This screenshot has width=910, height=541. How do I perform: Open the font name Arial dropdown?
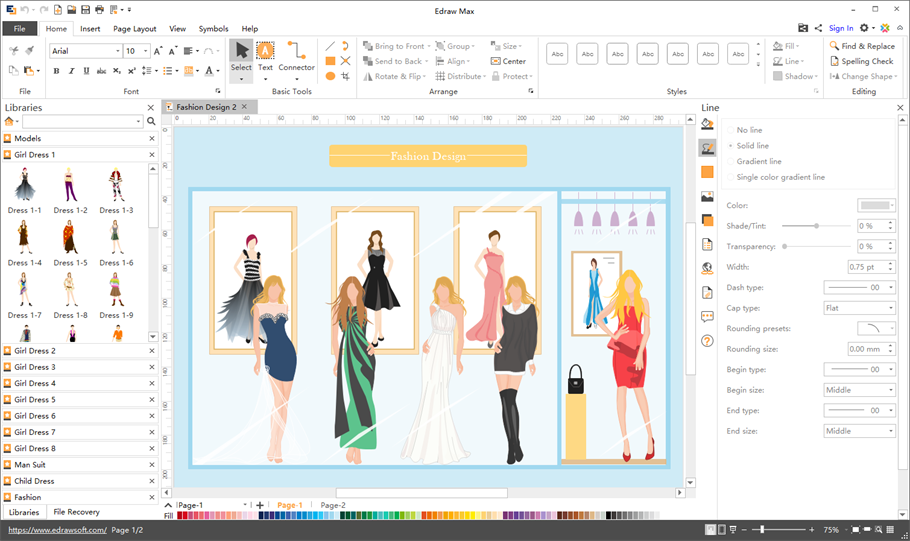pyautogui.click(x=118, y=51)
